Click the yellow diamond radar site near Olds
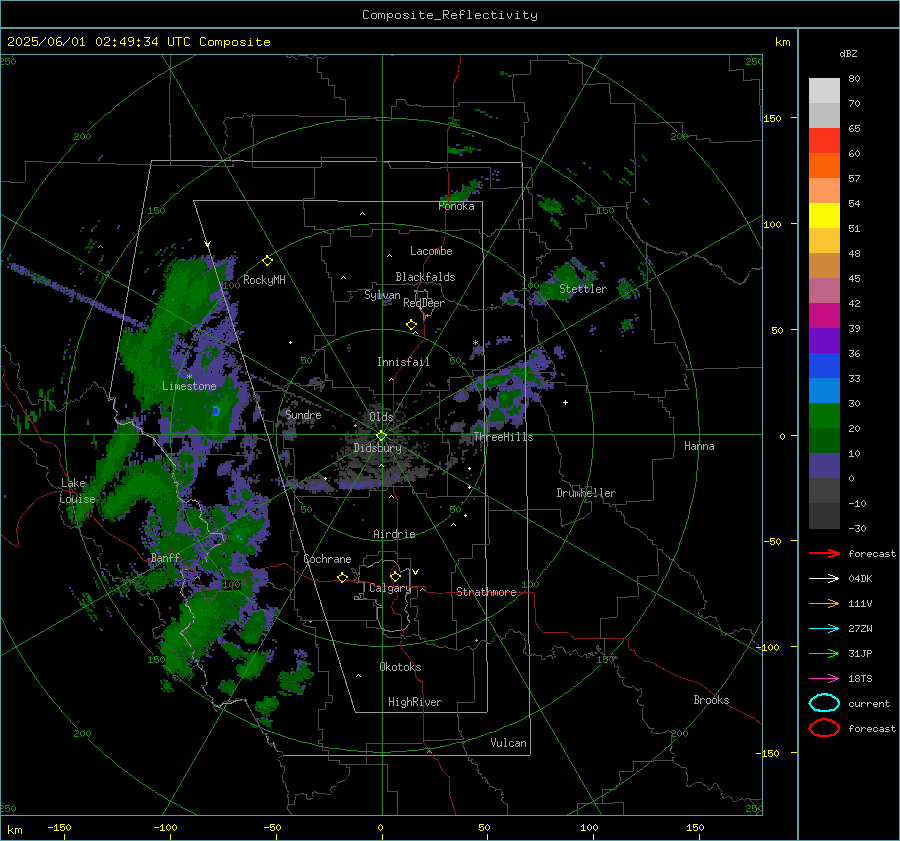900x841 pixels. [381, 436]
